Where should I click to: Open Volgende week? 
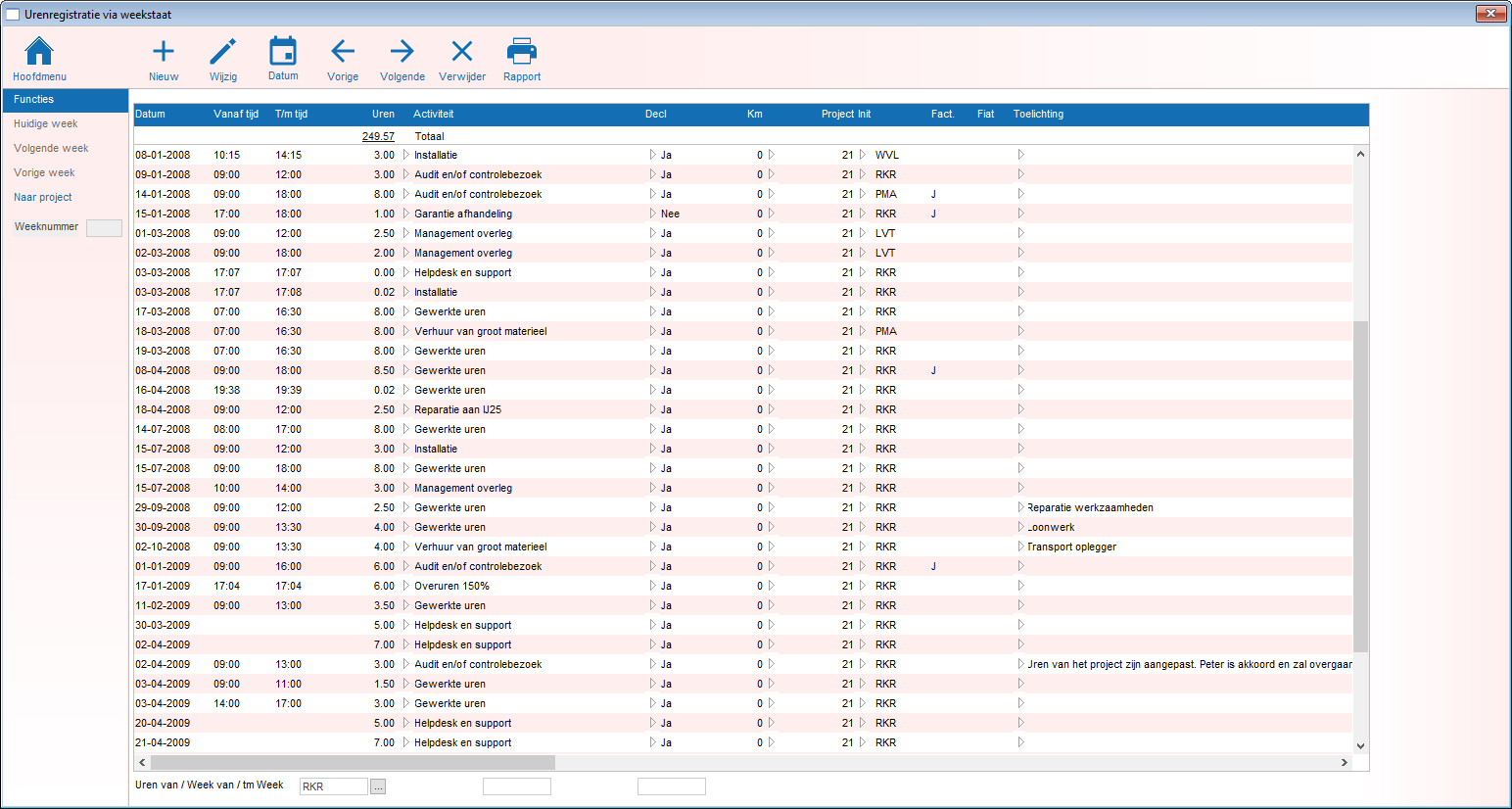pos(51,149)
